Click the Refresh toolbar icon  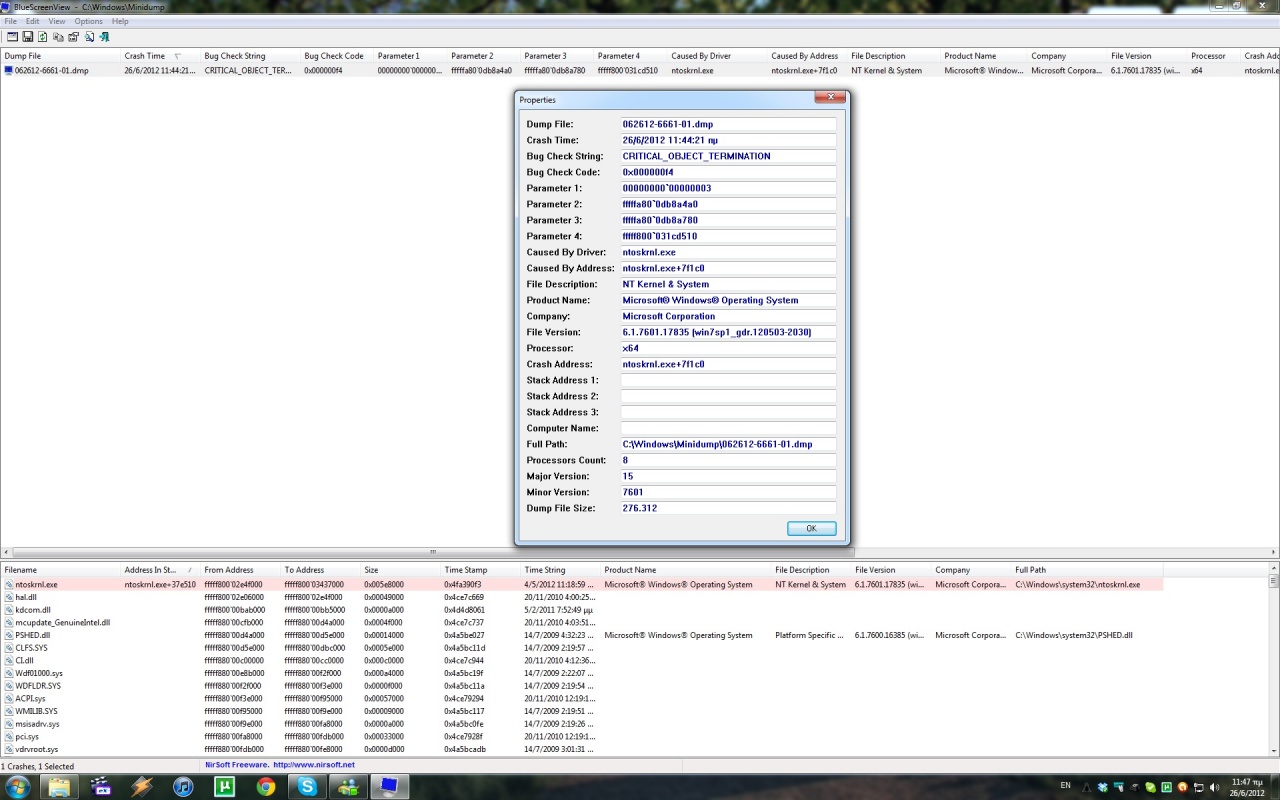click(x=43, y=37)
